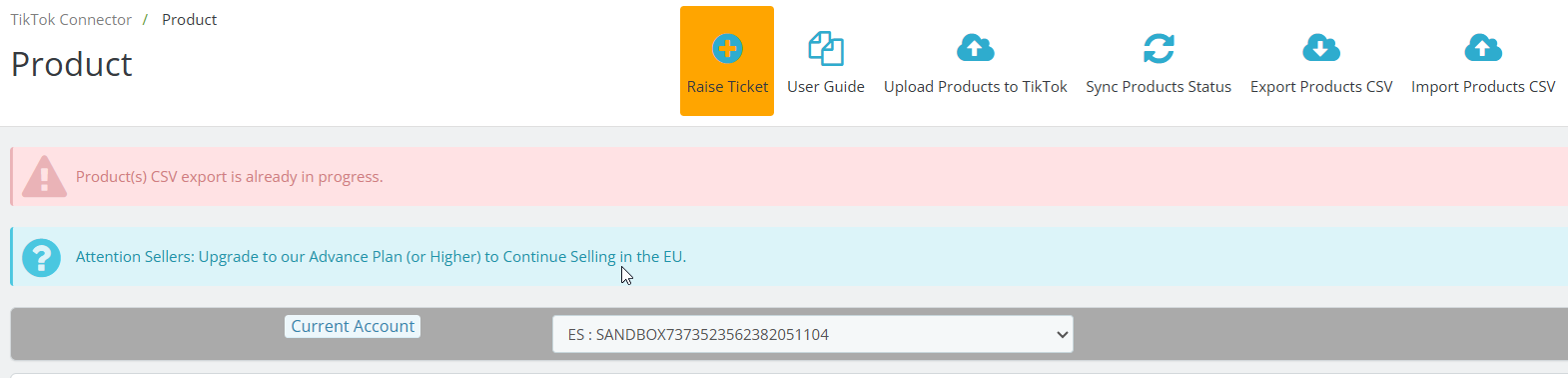The height and width of the screenshot is (378, 1568).
Task: Open the User Guide documents icon
Action: click(826, 48)
